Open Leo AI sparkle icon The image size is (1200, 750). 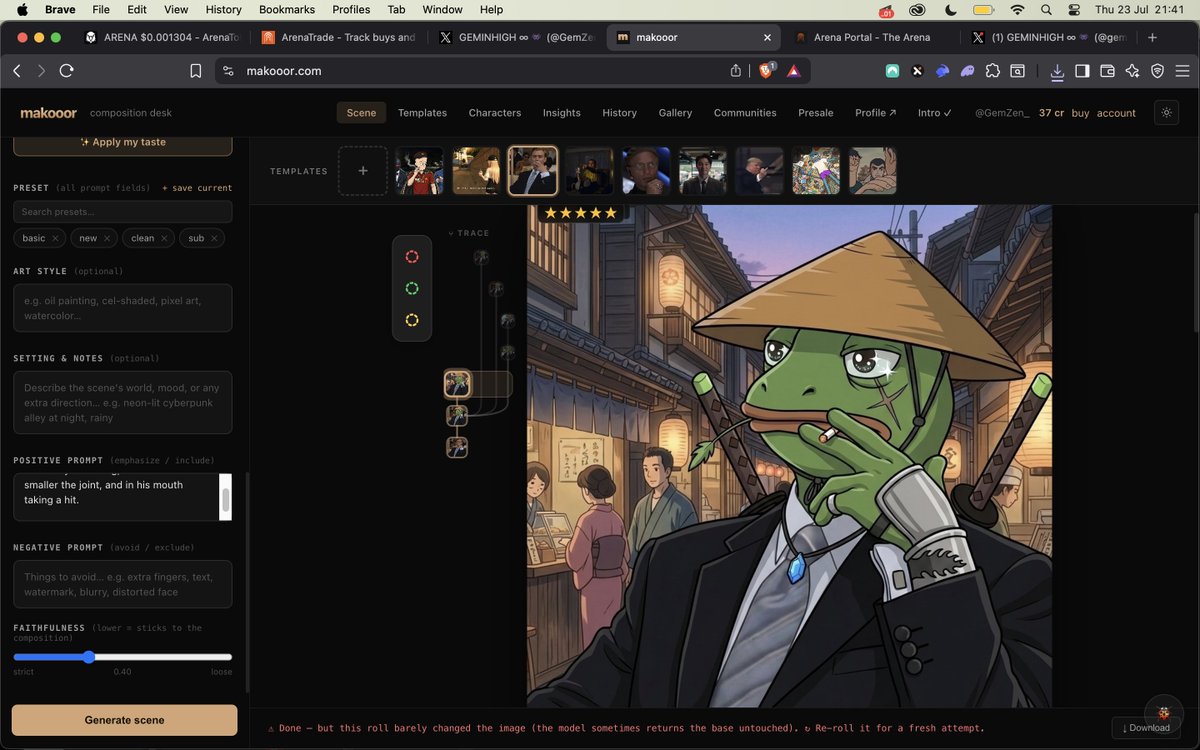point(1132,71)
